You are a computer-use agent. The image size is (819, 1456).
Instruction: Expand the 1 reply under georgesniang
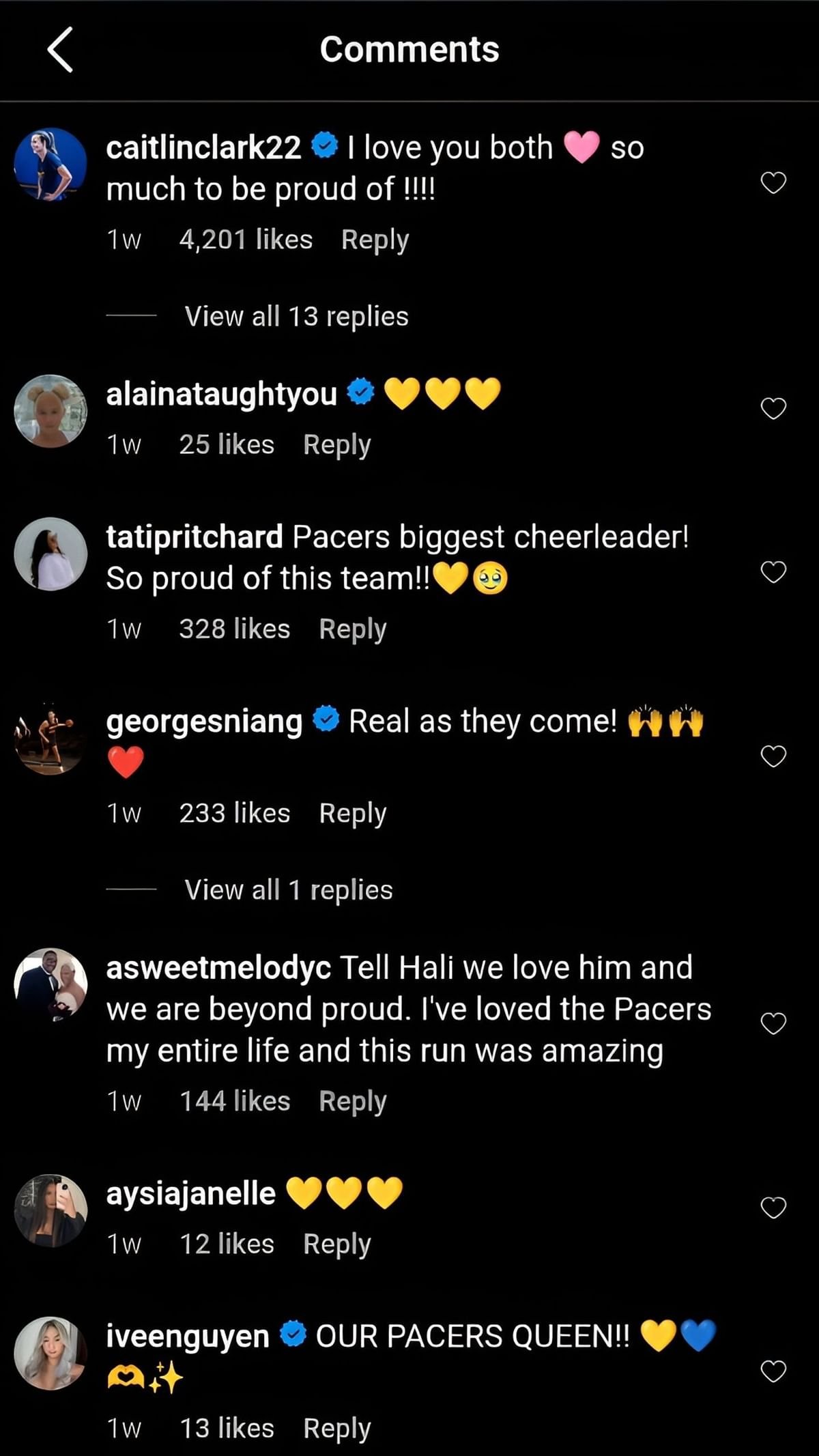tap(288, 889)
